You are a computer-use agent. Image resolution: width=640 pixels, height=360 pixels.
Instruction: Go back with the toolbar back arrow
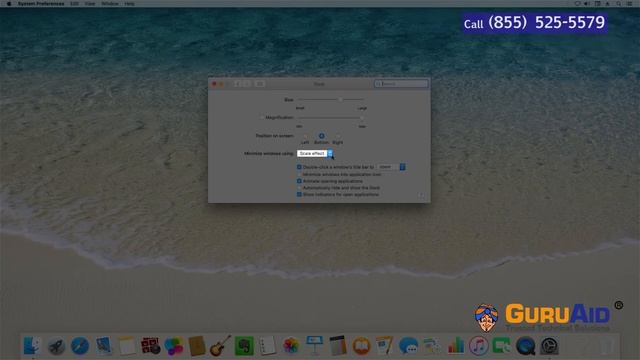click(x=237, y=84)
